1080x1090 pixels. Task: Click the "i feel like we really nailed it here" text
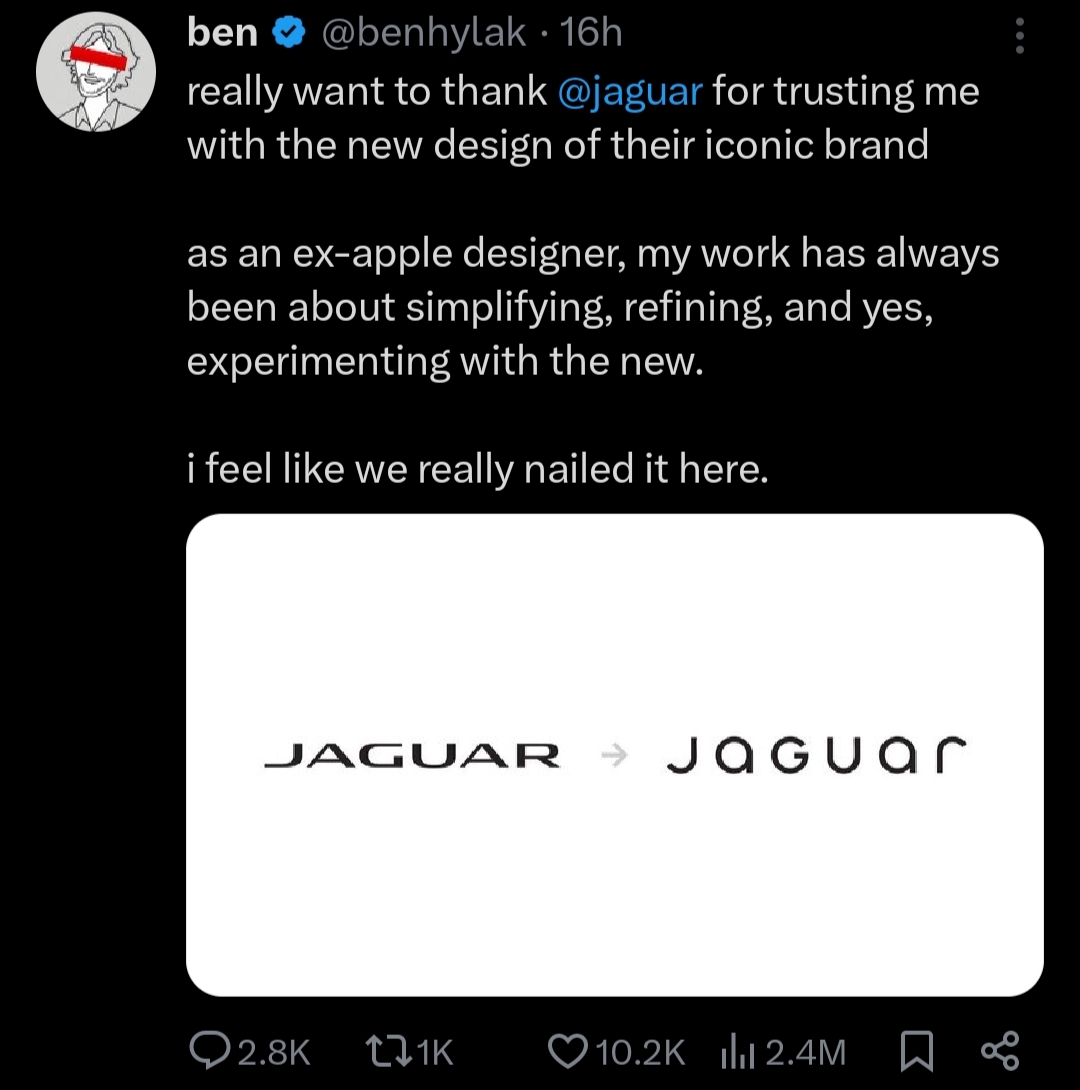pyautogui.click(x=478, y=468)
